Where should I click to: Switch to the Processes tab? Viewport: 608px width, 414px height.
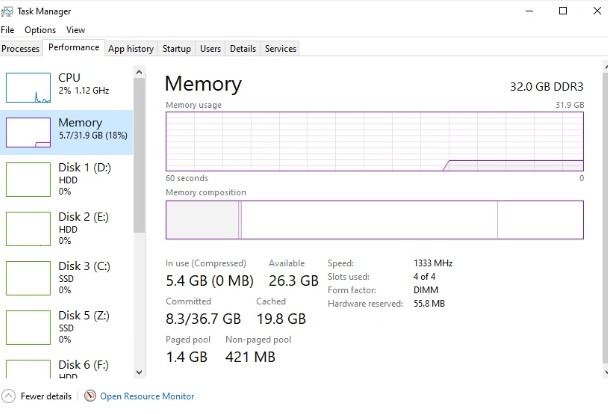pyautogui.click(x=21, y=48)
